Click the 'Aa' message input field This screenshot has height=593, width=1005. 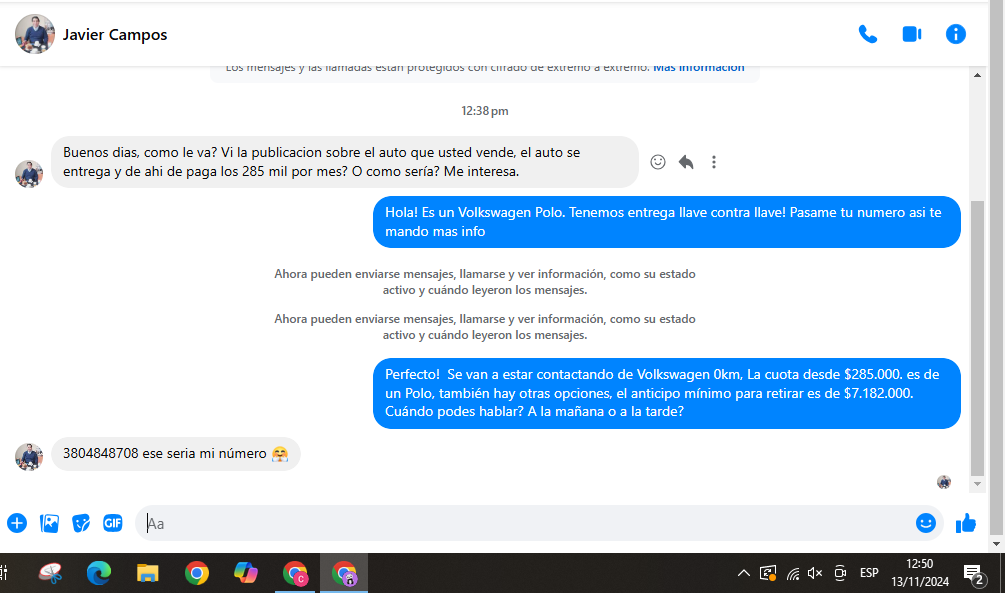click(x=520, y=523)
